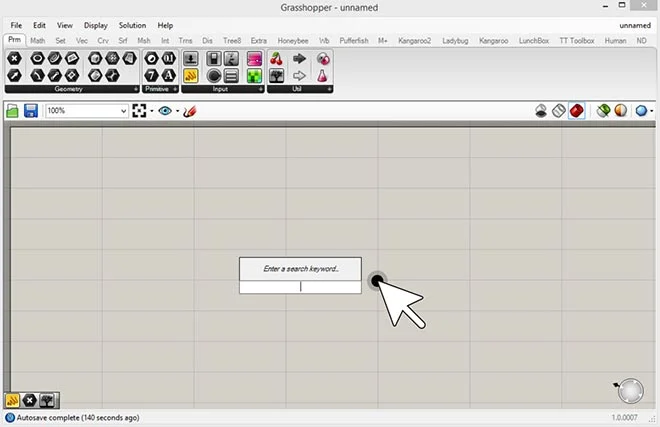Select the Text parameter A hexagon icon
The width and height of the screenshot is (660, 427).
[169, 76]
